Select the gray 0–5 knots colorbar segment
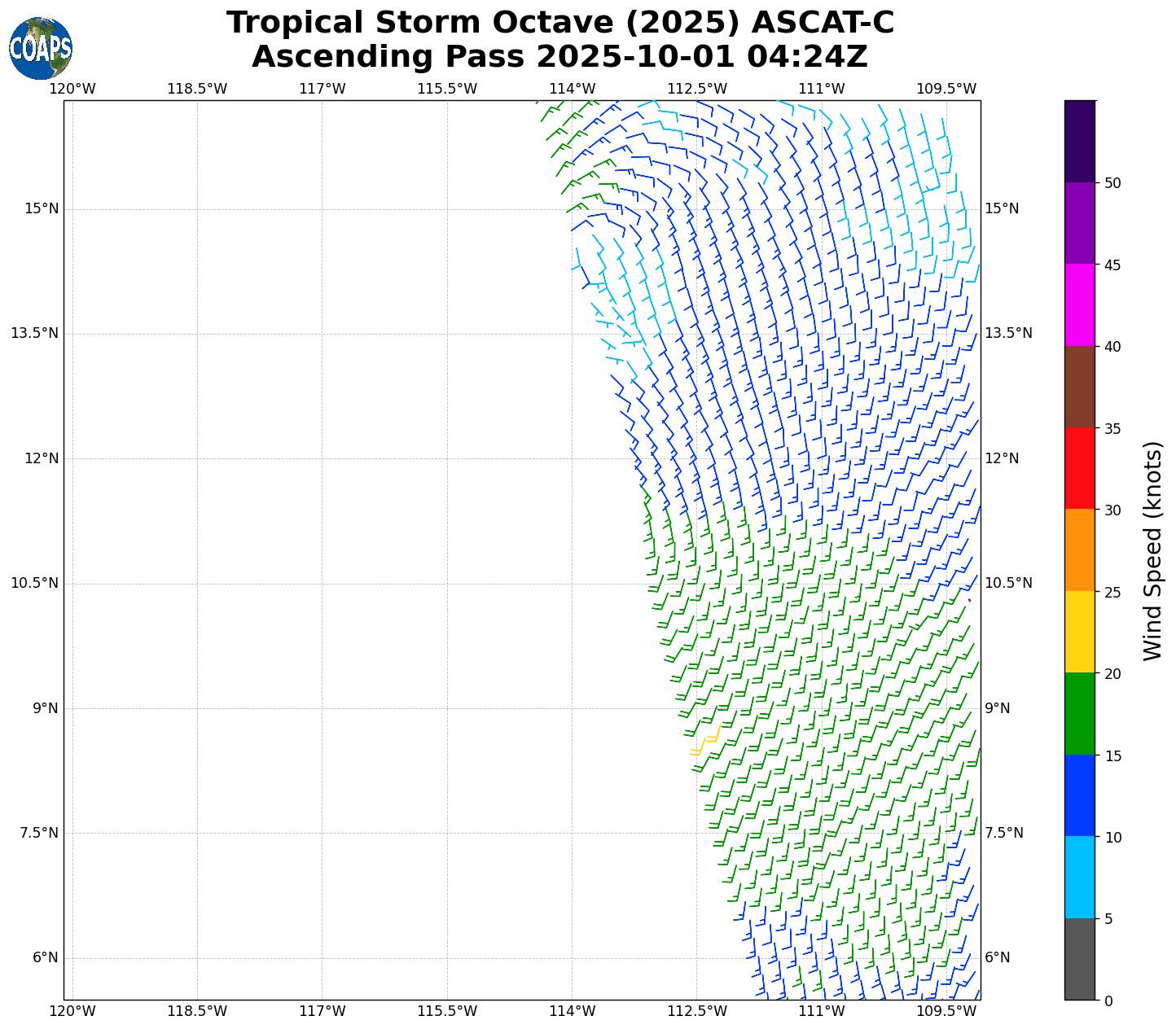The image size is (1176, 1029). tap(1079, 959)
